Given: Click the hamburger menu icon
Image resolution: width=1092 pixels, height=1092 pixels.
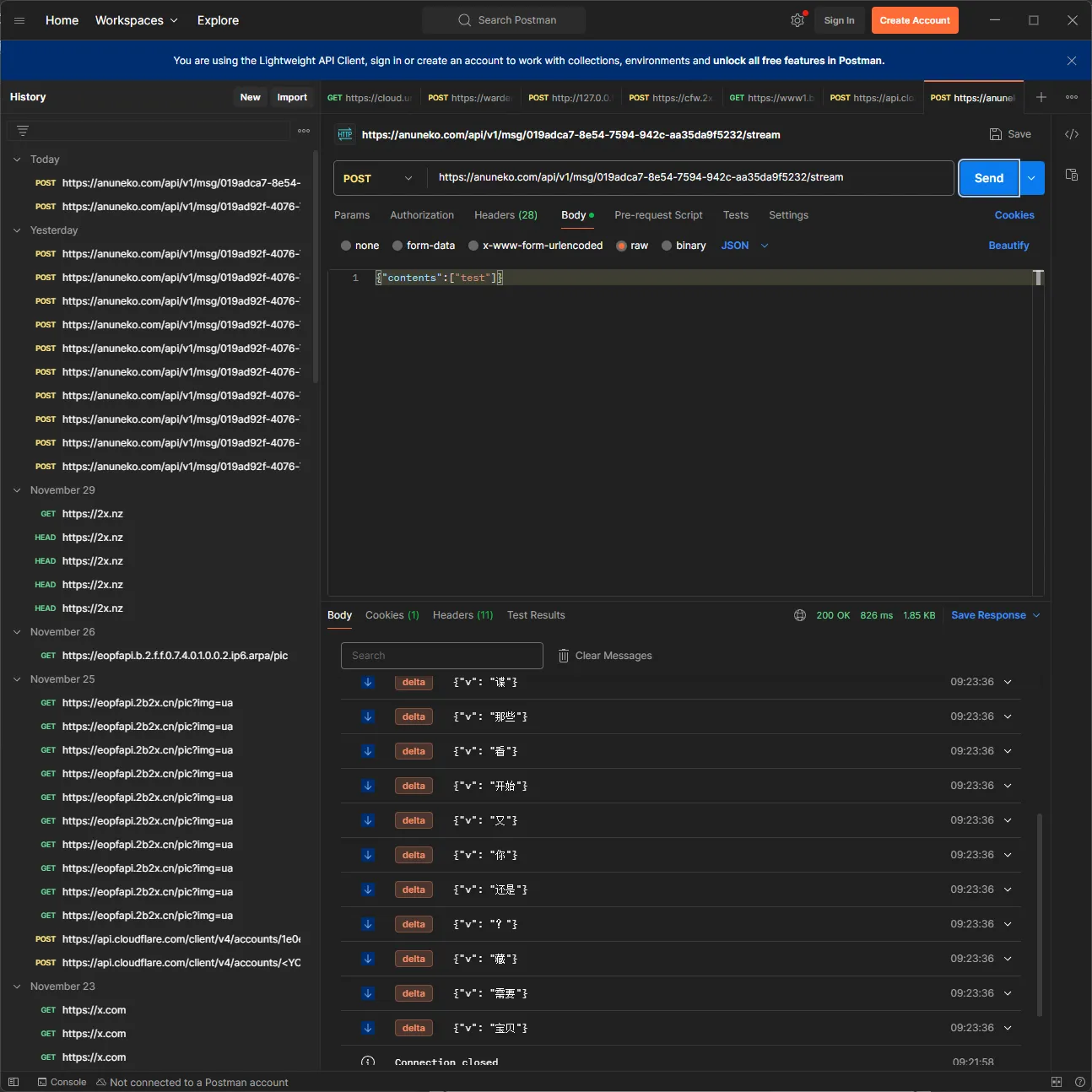Looking at the screenshot, I should pyautogui.click(x=19, y=20).
